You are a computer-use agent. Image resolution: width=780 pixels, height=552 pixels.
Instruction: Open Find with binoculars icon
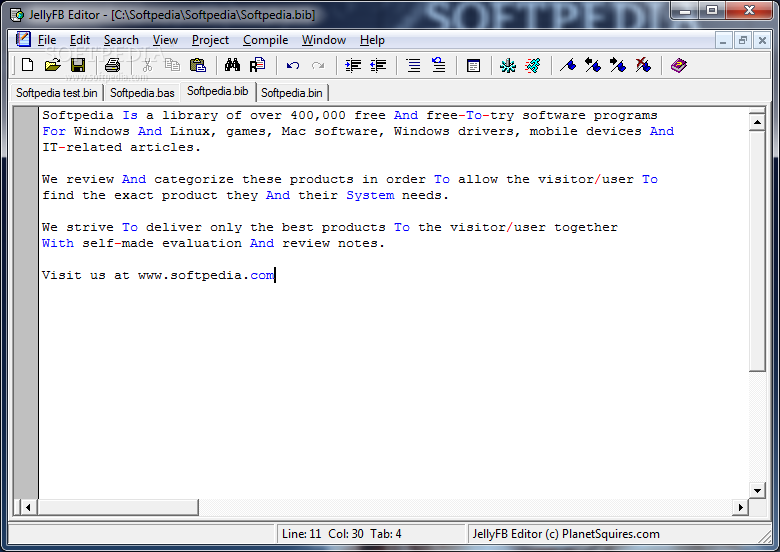pyautogui.click(x=232, y=65)
